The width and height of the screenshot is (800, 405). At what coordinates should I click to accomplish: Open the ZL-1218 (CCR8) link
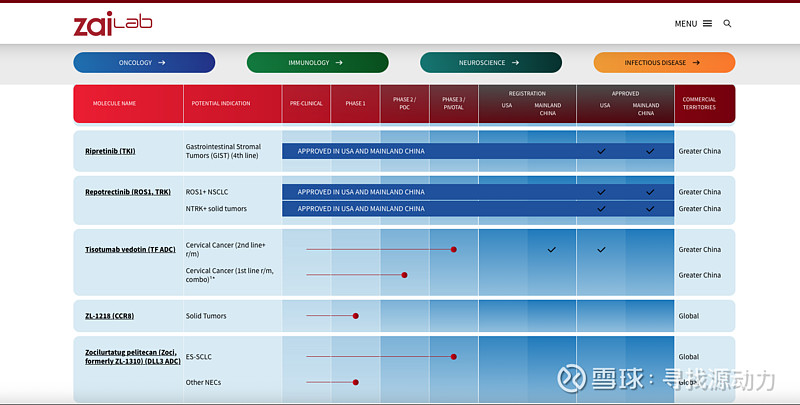tap(109, 316)
